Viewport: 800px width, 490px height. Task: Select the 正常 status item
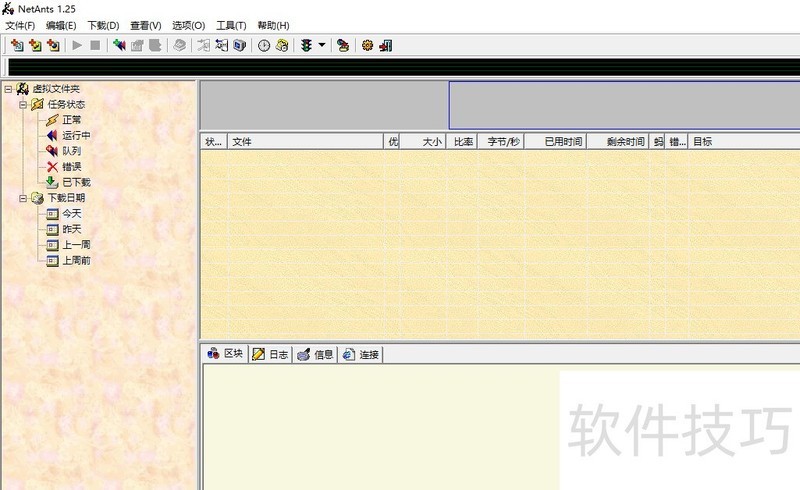[x=72, y=120]
